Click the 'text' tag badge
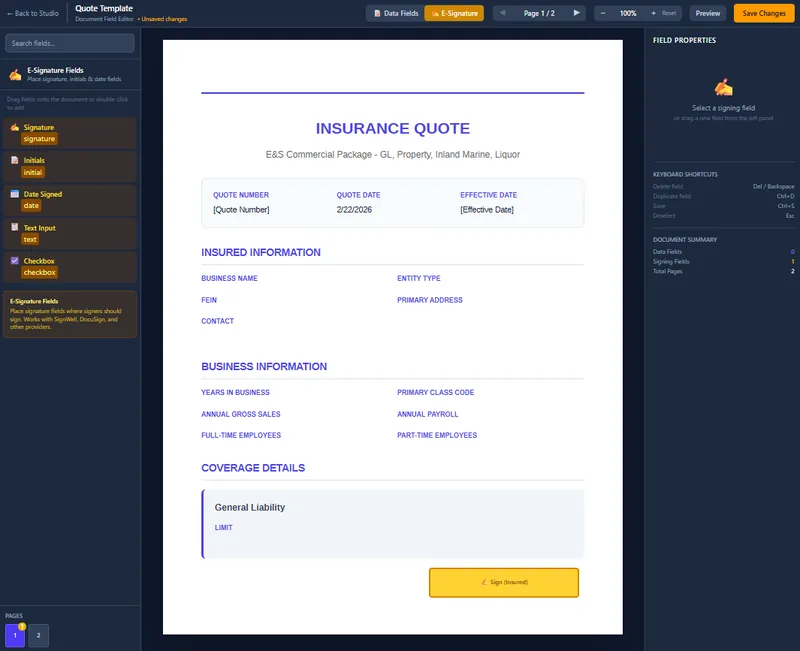Screen dimensions: 800x651 [x=30, y=239]
